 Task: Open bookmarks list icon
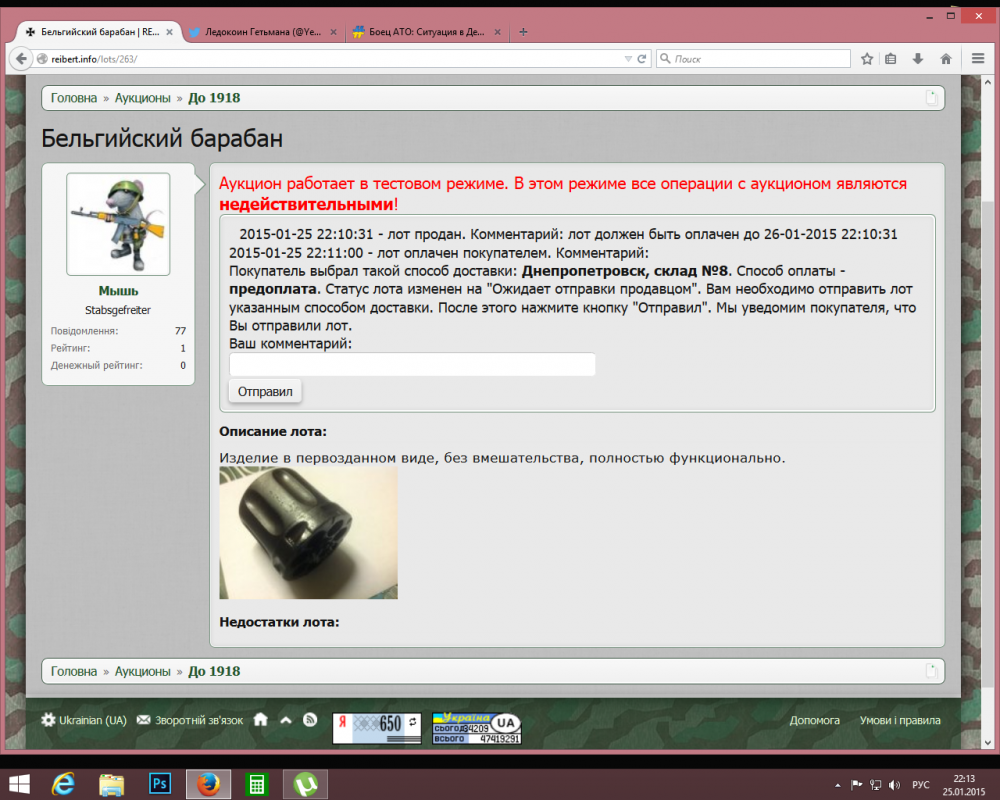click(891, 59)
